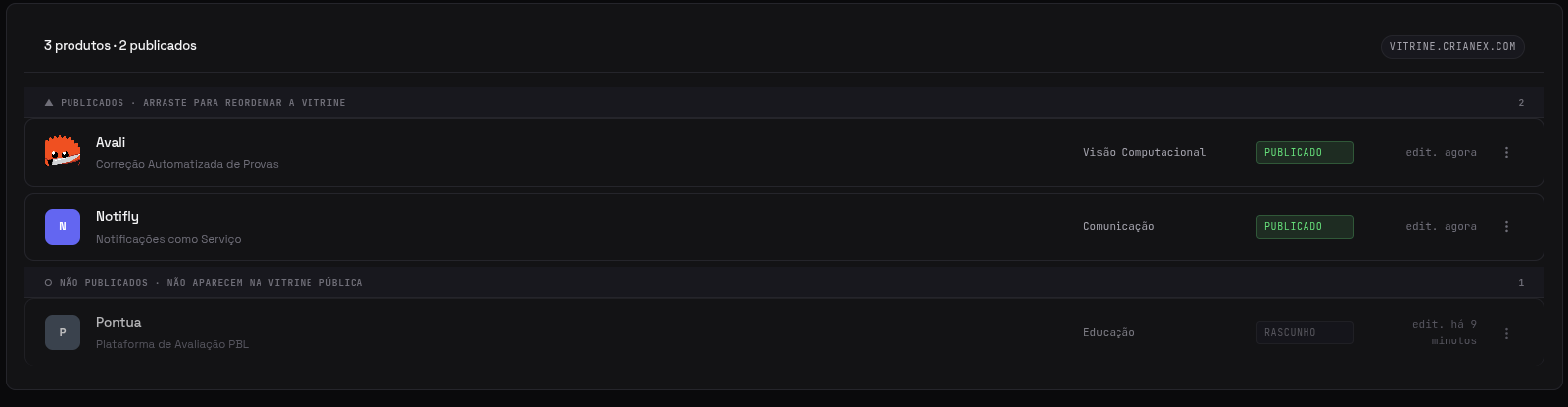Image resolution: width=1568 pixels, height=407 pixels.
Task: Open the three-dot menu for Pontua
Action: 1506,333
